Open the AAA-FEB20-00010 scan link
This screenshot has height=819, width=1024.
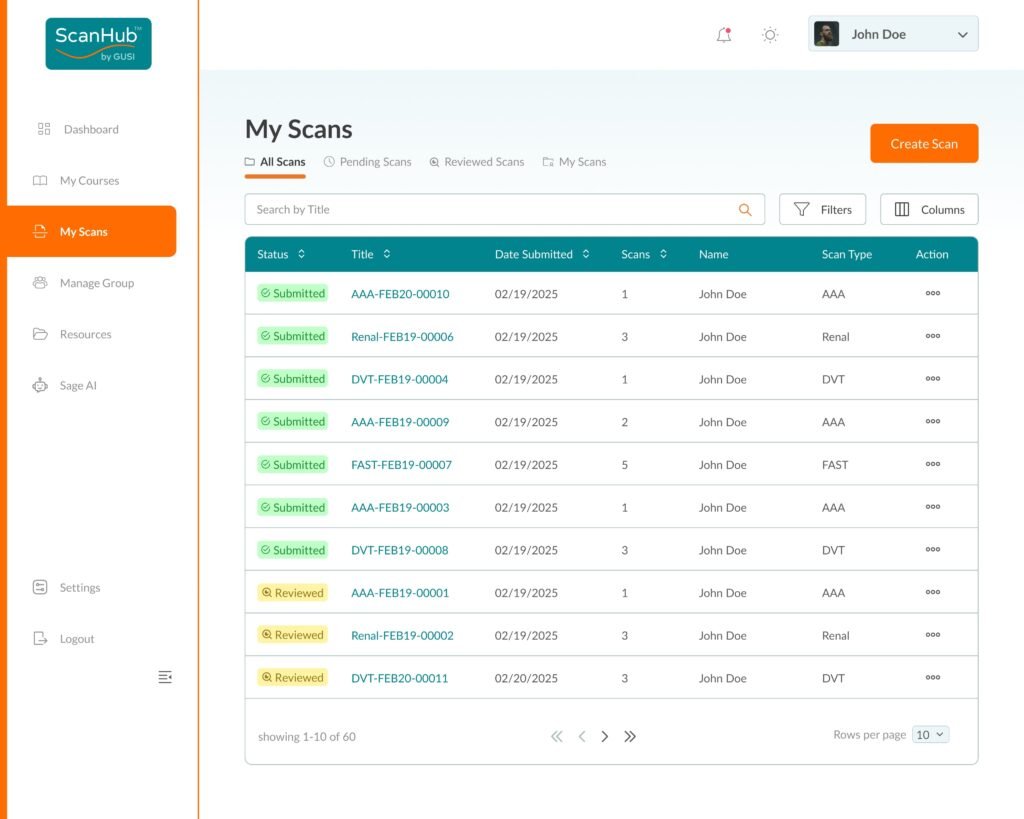(400, 295)
